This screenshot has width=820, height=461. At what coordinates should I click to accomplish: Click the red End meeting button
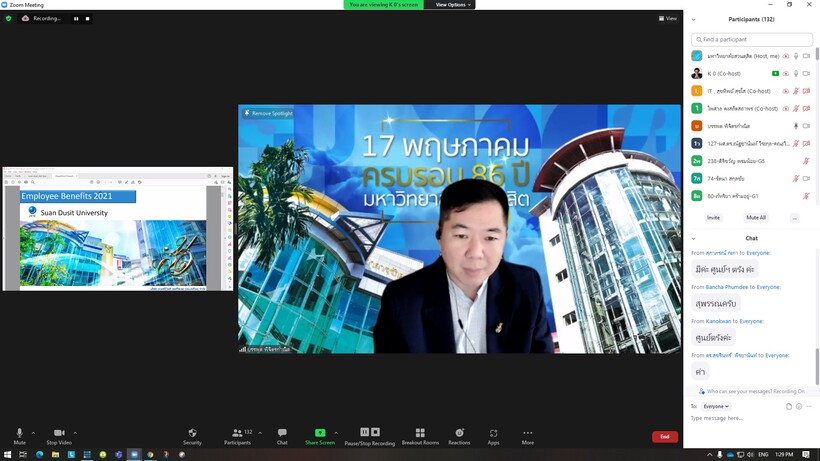point(665,436)
